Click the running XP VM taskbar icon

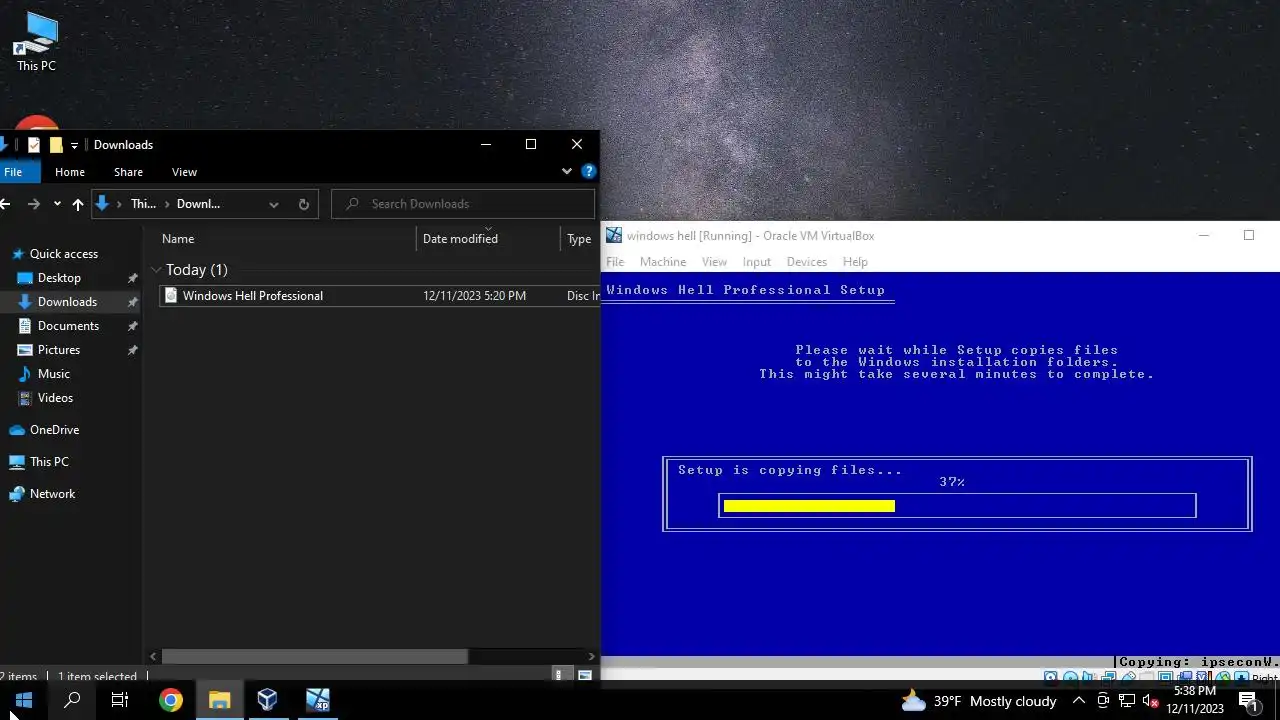(317, 700)
